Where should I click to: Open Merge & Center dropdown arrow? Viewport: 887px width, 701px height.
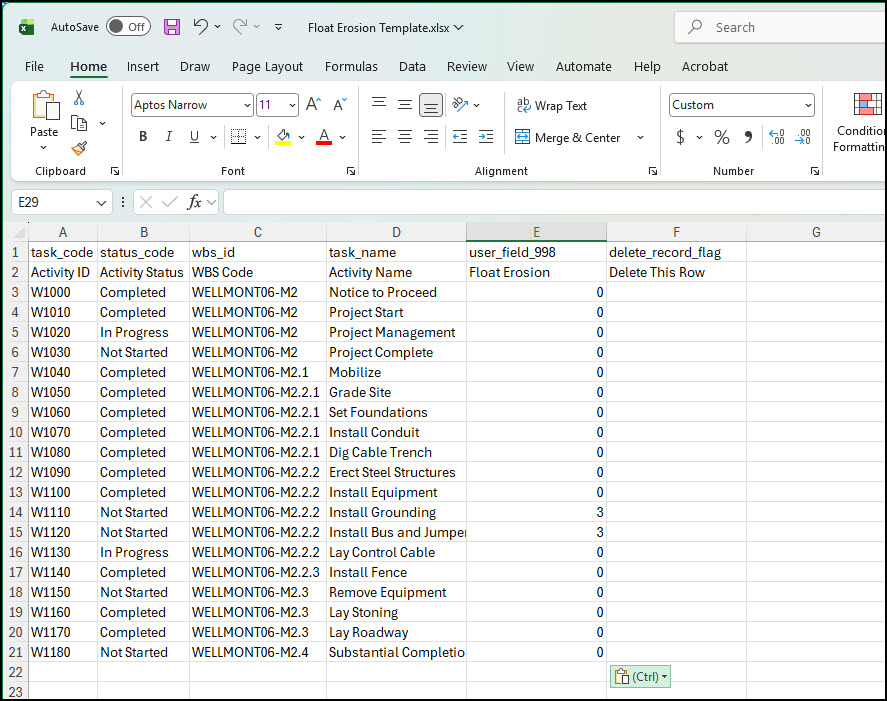pyautogui.click(x=640, y=137)
